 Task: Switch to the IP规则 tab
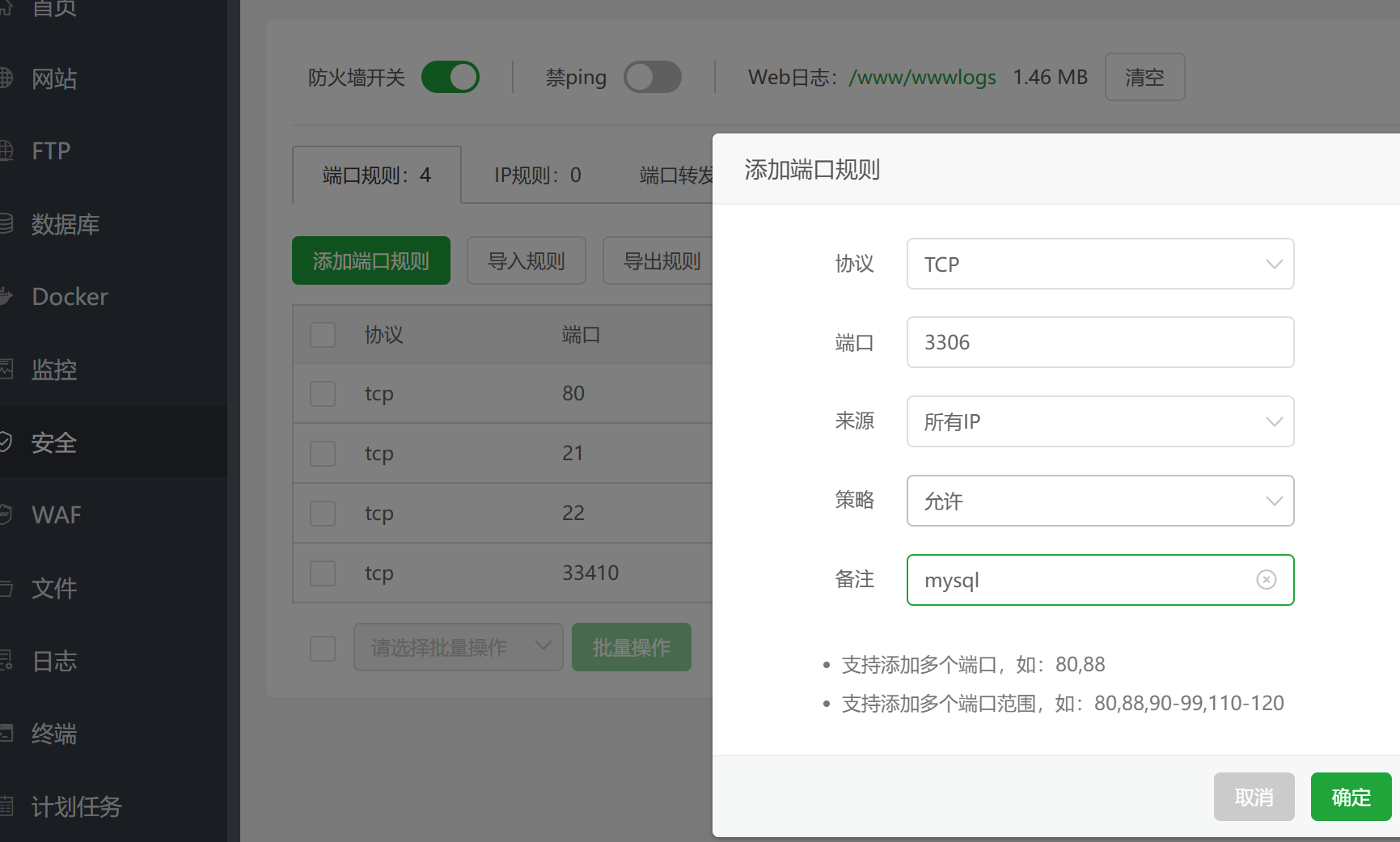coord(537,175)
